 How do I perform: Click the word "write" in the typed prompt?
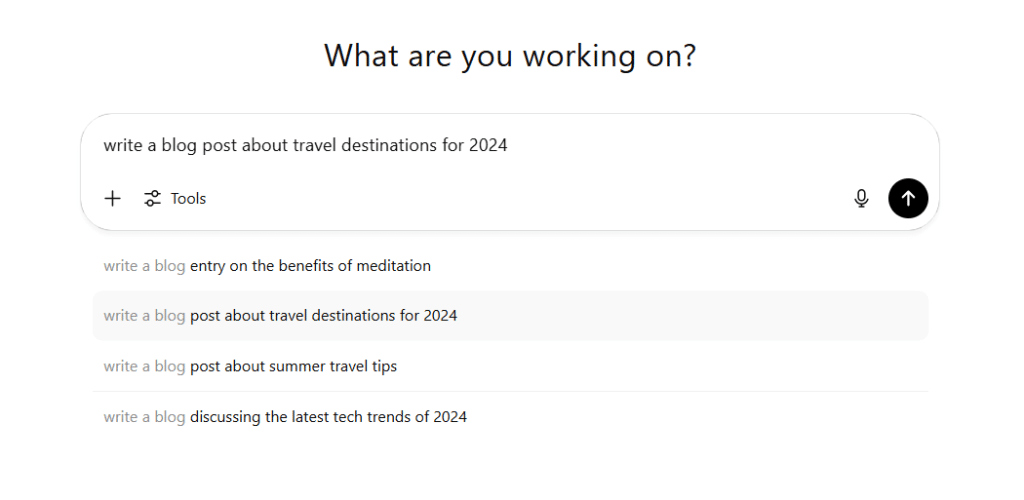123,145
